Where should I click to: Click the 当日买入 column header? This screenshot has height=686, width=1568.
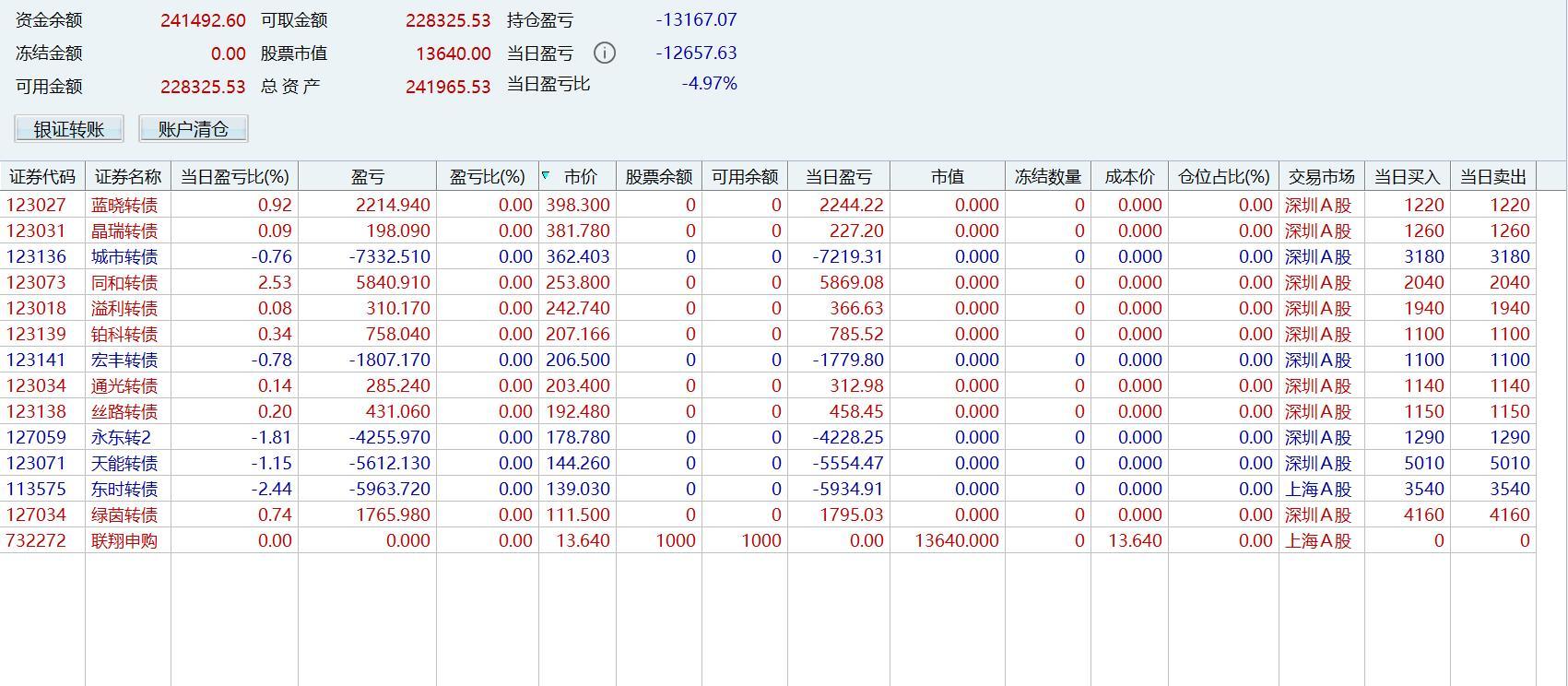pyautogui.click(x=1408, y=176)
